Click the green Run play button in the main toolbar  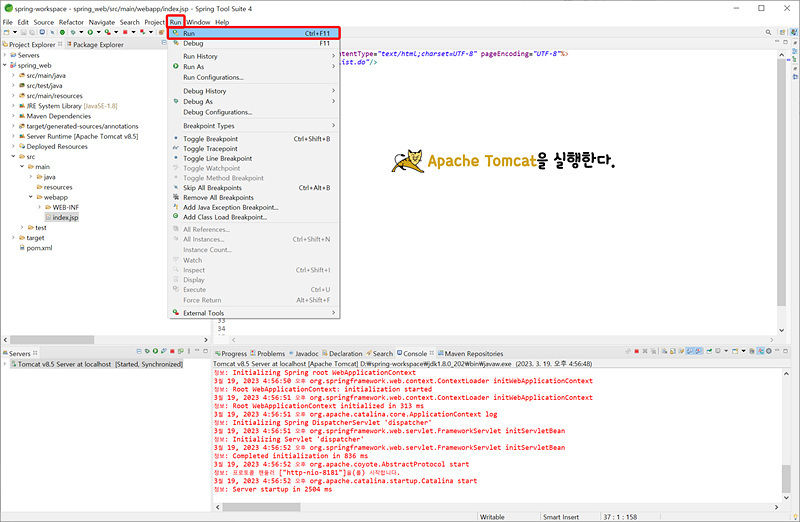pos(90,32)
